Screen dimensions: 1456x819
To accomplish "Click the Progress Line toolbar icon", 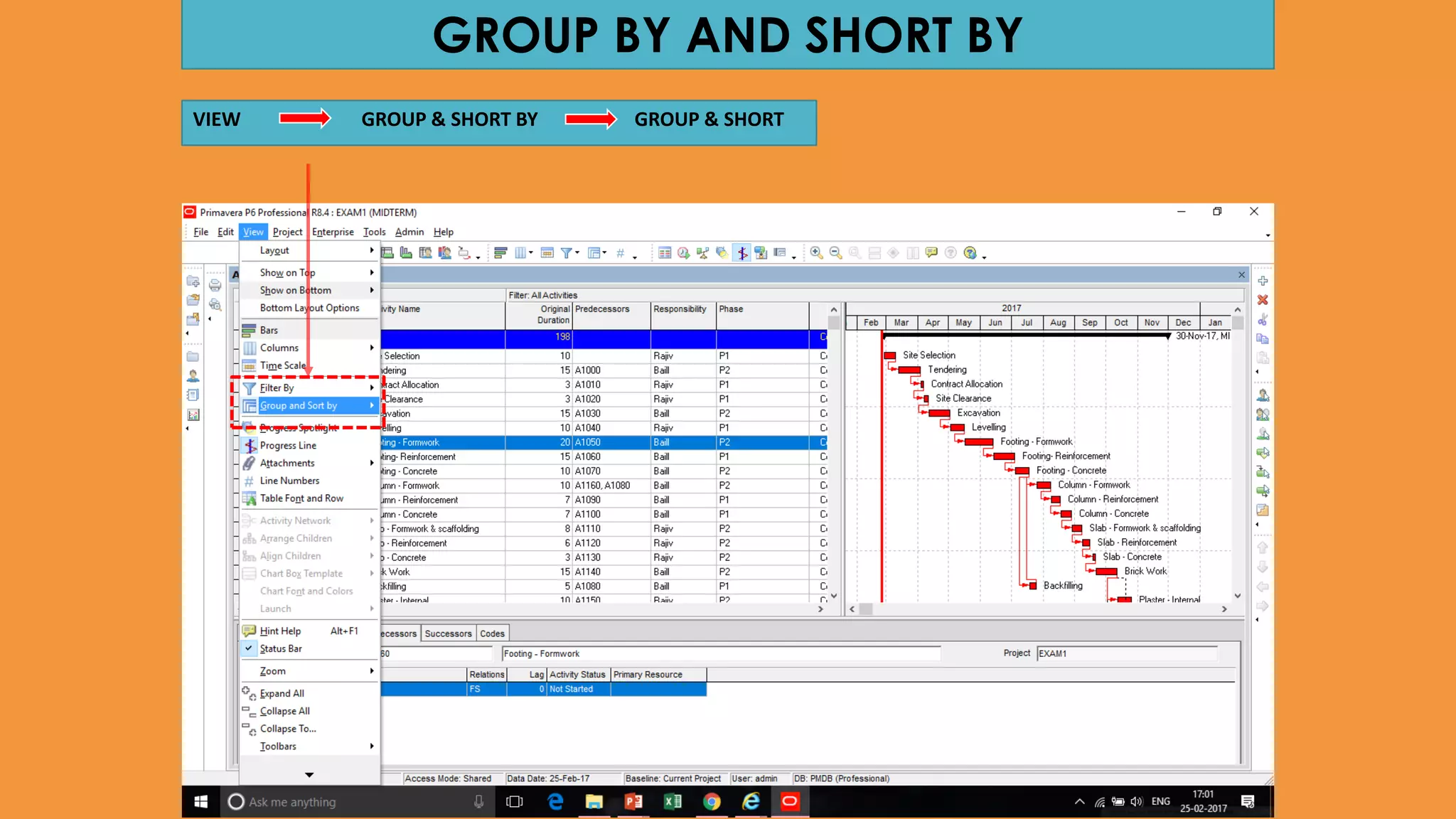I will pos(742,253).
